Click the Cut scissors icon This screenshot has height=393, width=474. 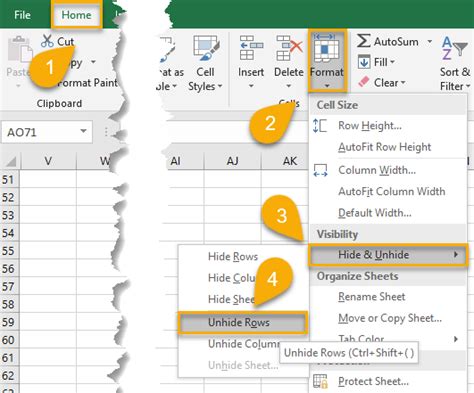(x=47, y=41)
